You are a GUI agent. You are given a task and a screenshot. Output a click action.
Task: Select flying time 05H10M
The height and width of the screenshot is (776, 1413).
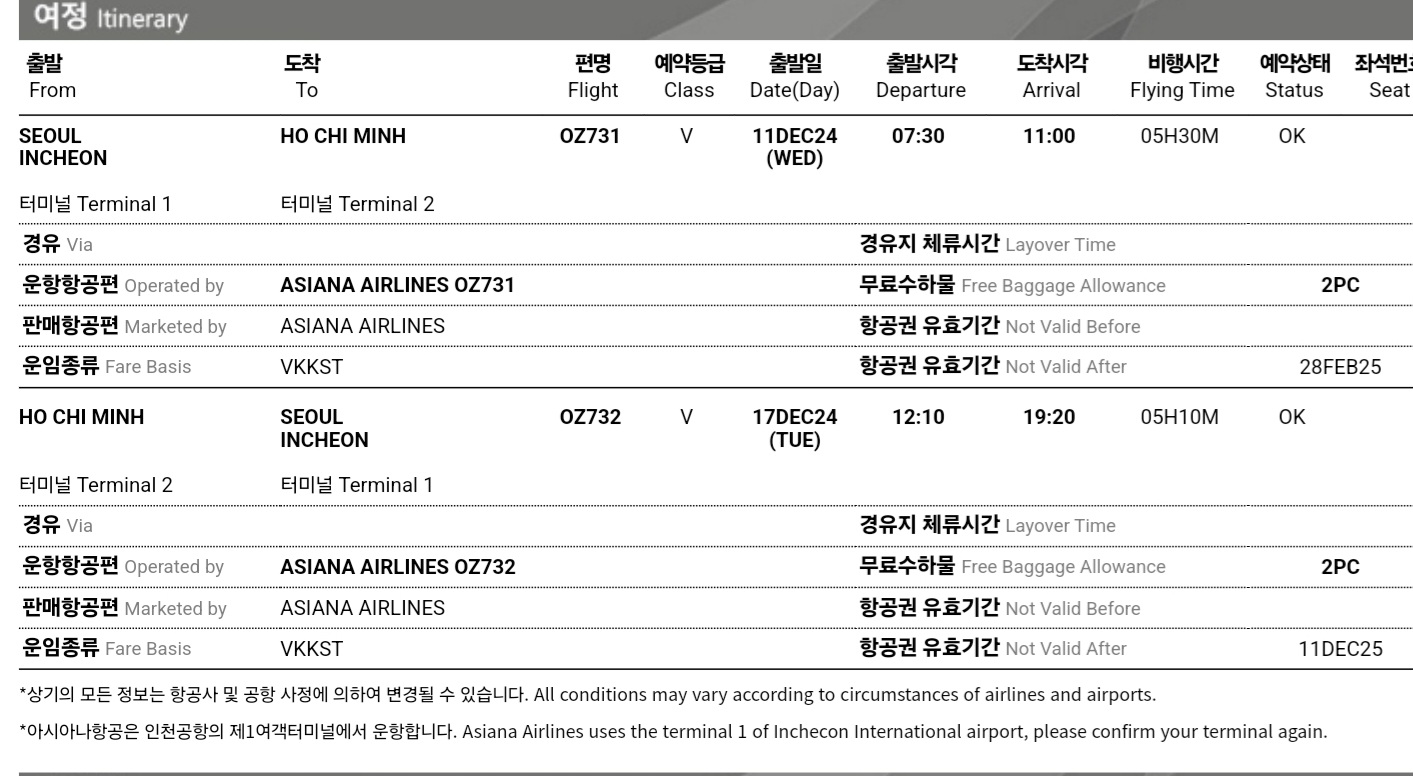point(1179,418)
